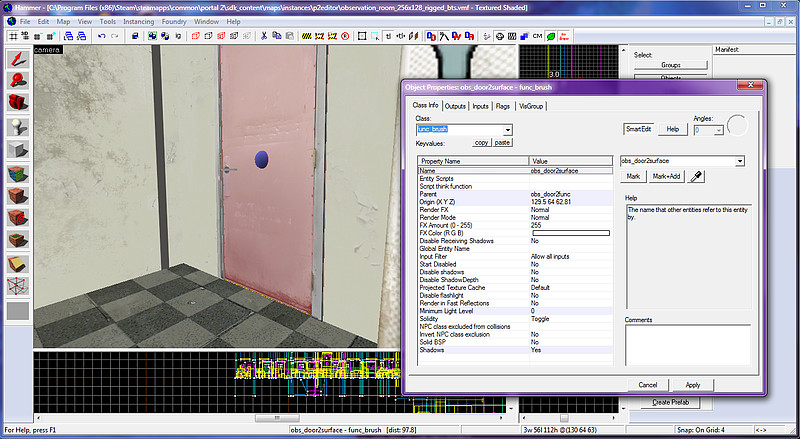Select the Entity tool with pawn icon

(x=18, y=126)
